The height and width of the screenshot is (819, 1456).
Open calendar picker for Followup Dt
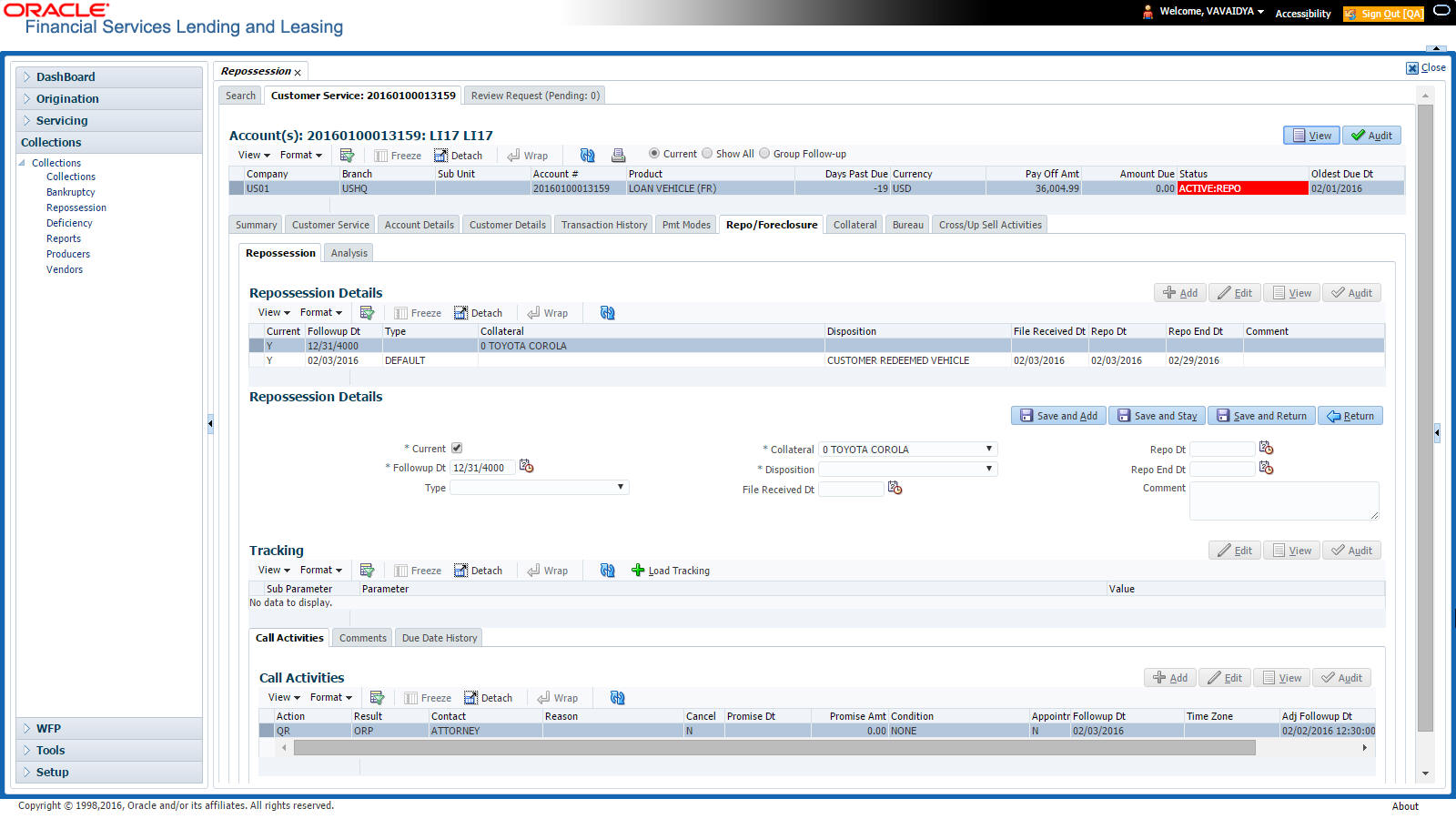(x=526, y=467)
